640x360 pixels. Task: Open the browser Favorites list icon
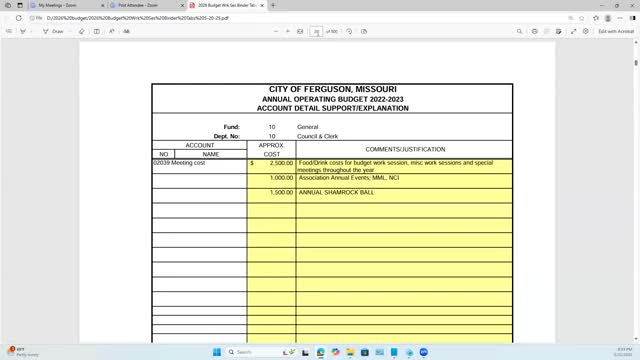tap(596, 18)
